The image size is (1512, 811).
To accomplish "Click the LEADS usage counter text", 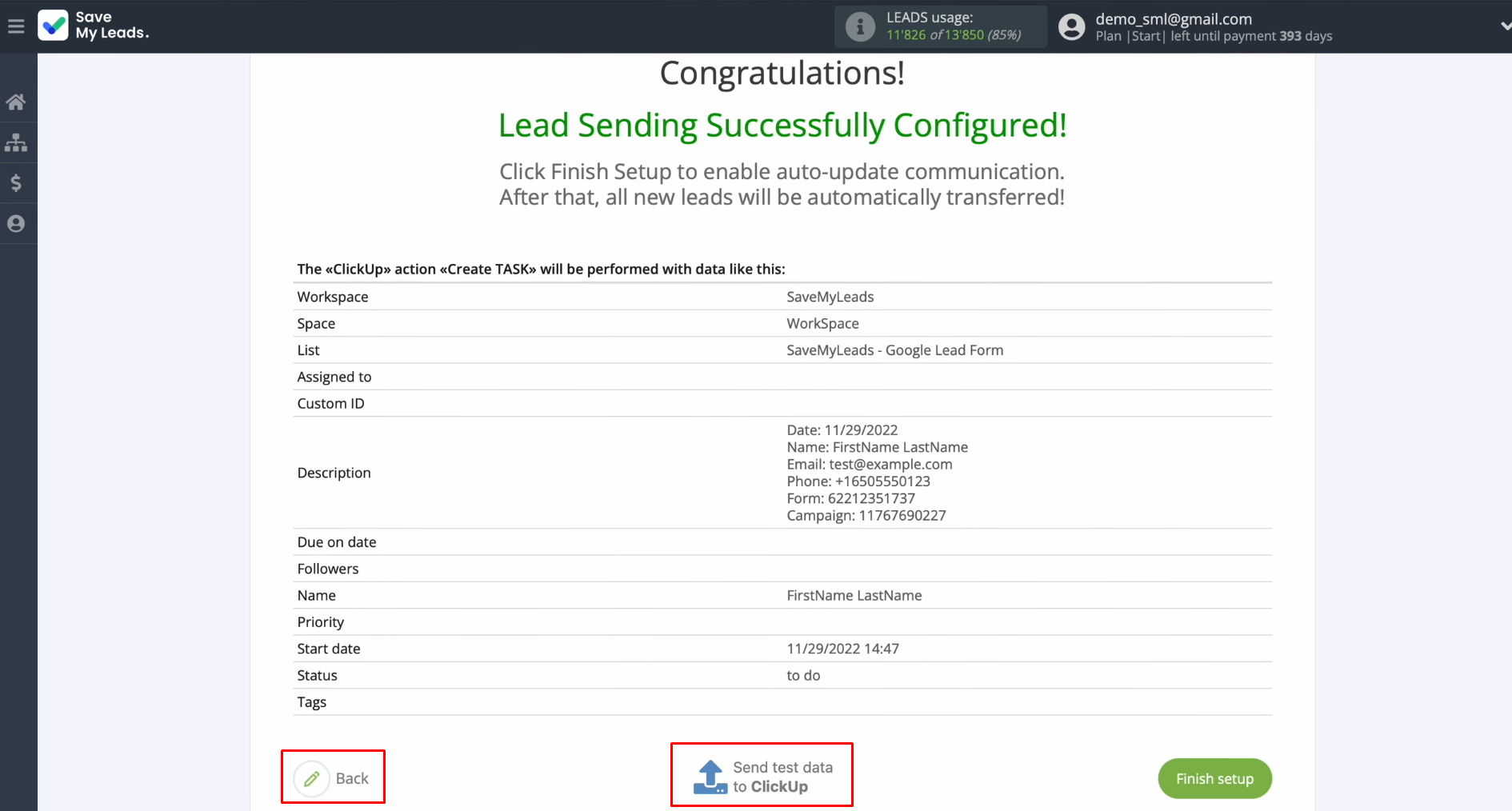I will point(954,34).
